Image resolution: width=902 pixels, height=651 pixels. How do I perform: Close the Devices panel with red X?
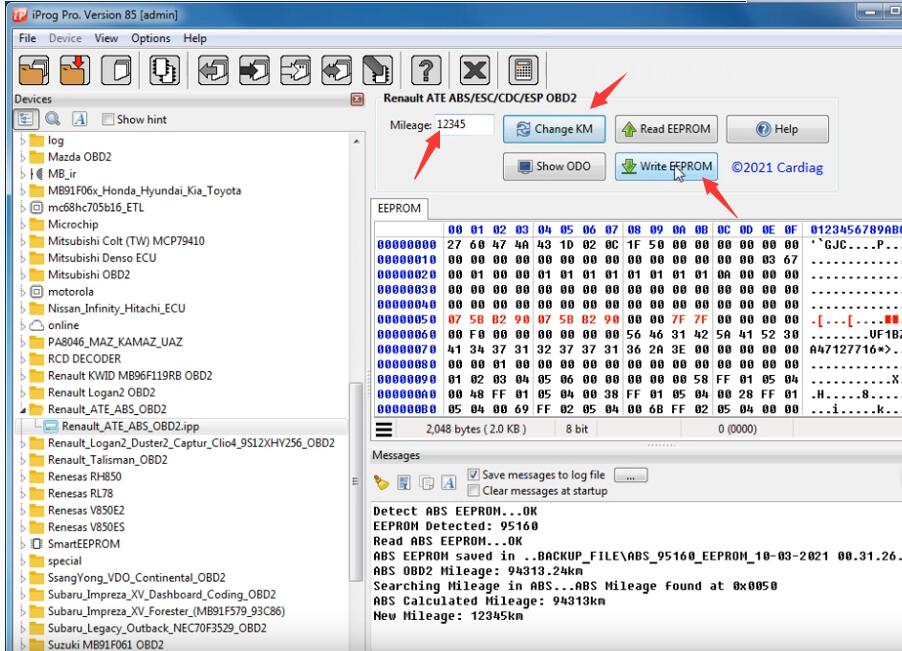357,99
